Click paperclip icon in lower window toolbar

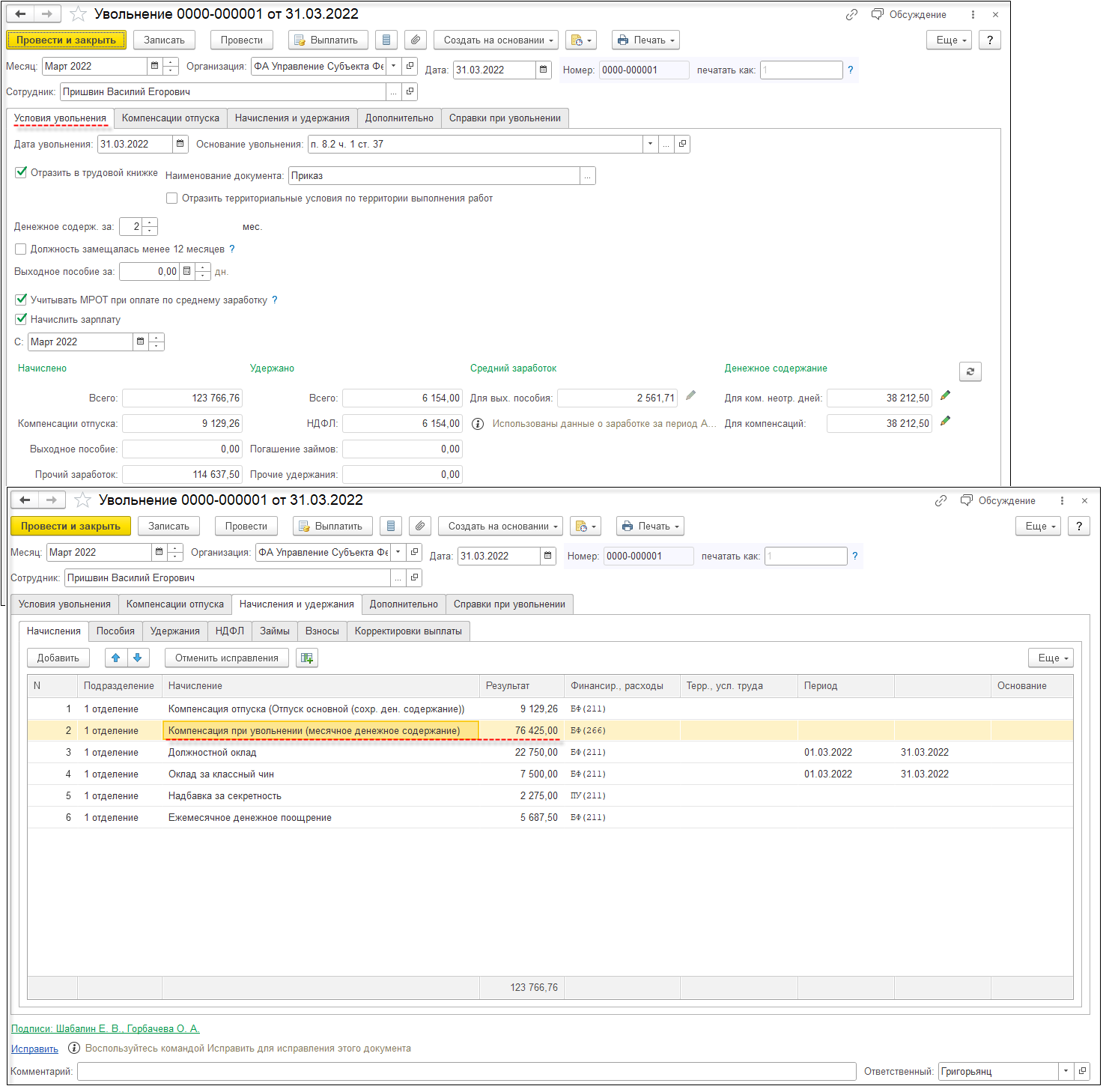click(x=420, y=526)
